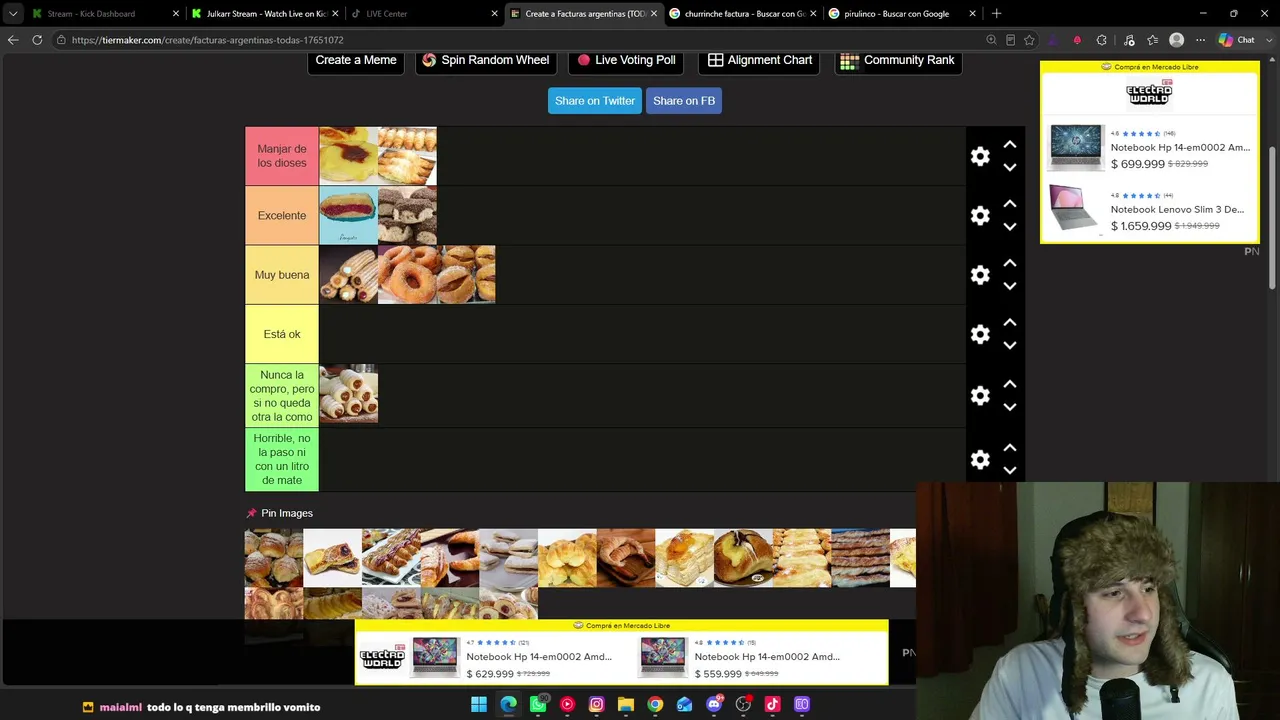Move the Nunca la compro row up
1280x720 pixels.
[1010, 383]
